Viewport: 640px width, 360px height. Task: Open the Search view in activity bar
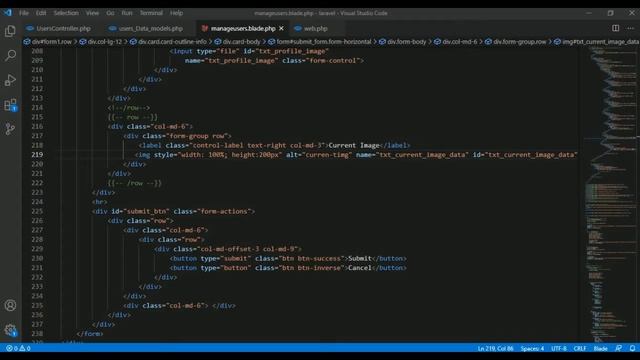10,55
